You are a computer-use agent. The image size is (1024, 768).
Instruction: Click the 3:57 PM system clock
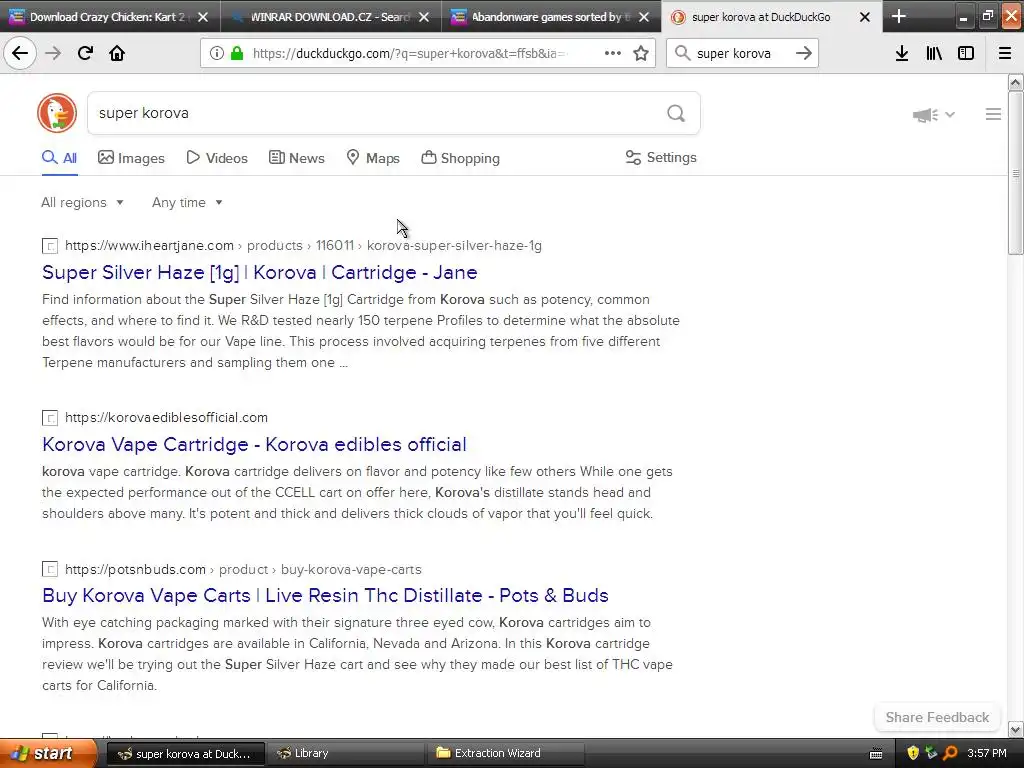pyautogui.click(x=986, y=753)
